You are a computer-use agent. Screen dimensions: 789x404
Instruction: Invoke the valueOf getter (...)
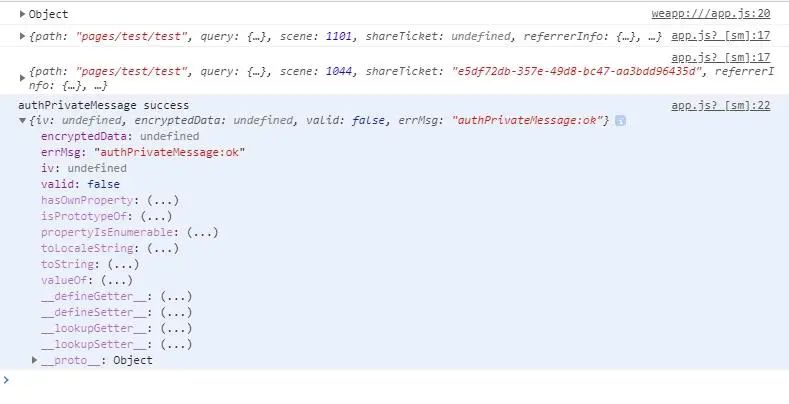pos(117,280)
